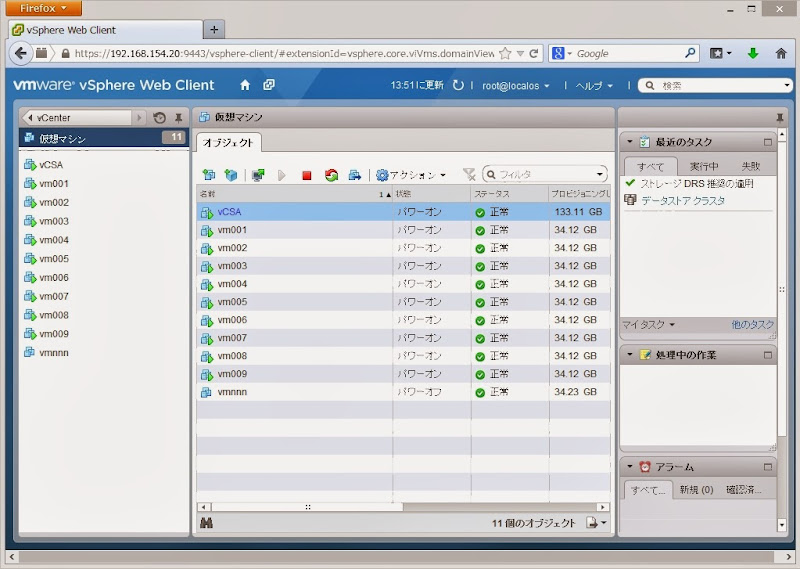The height and width of the screenshot is (569, 800).
Task: Switch tasks to 失敗 tab
Action: click(751, 166)
